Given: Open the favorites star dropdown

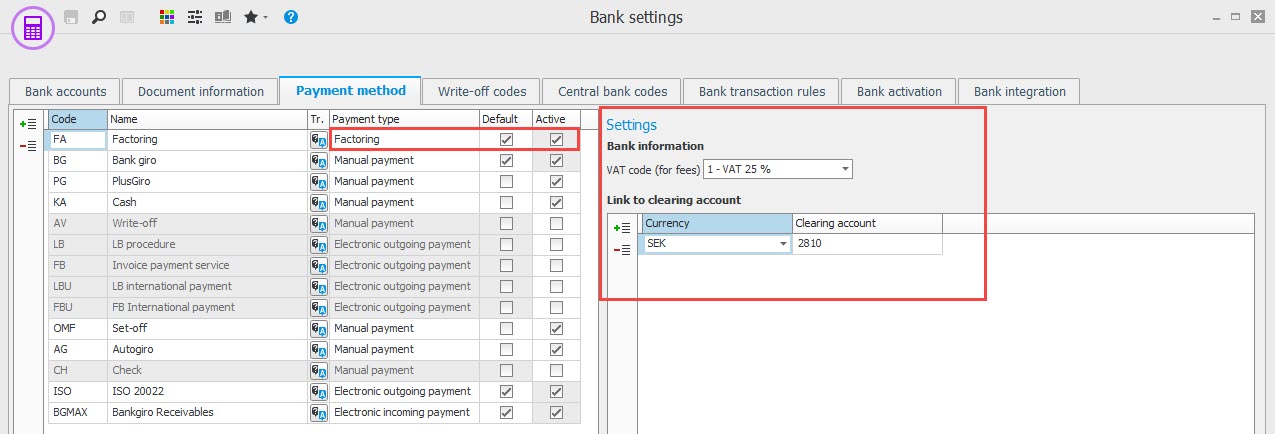Looking at the screenshot, I should [256, 17].
